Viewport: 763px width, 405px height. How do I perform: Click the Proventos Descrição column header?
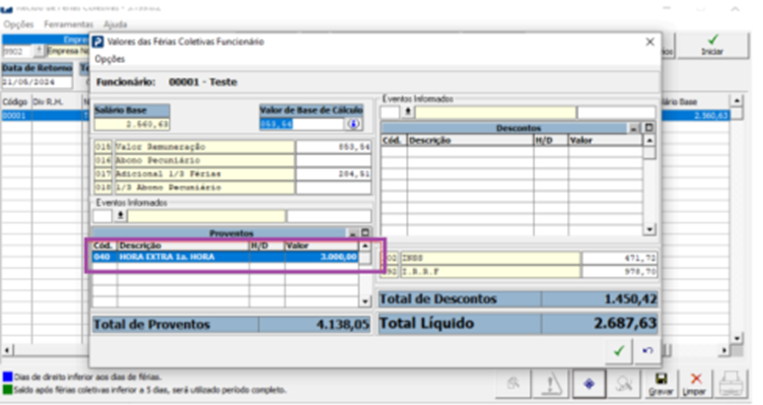(183, 246)
